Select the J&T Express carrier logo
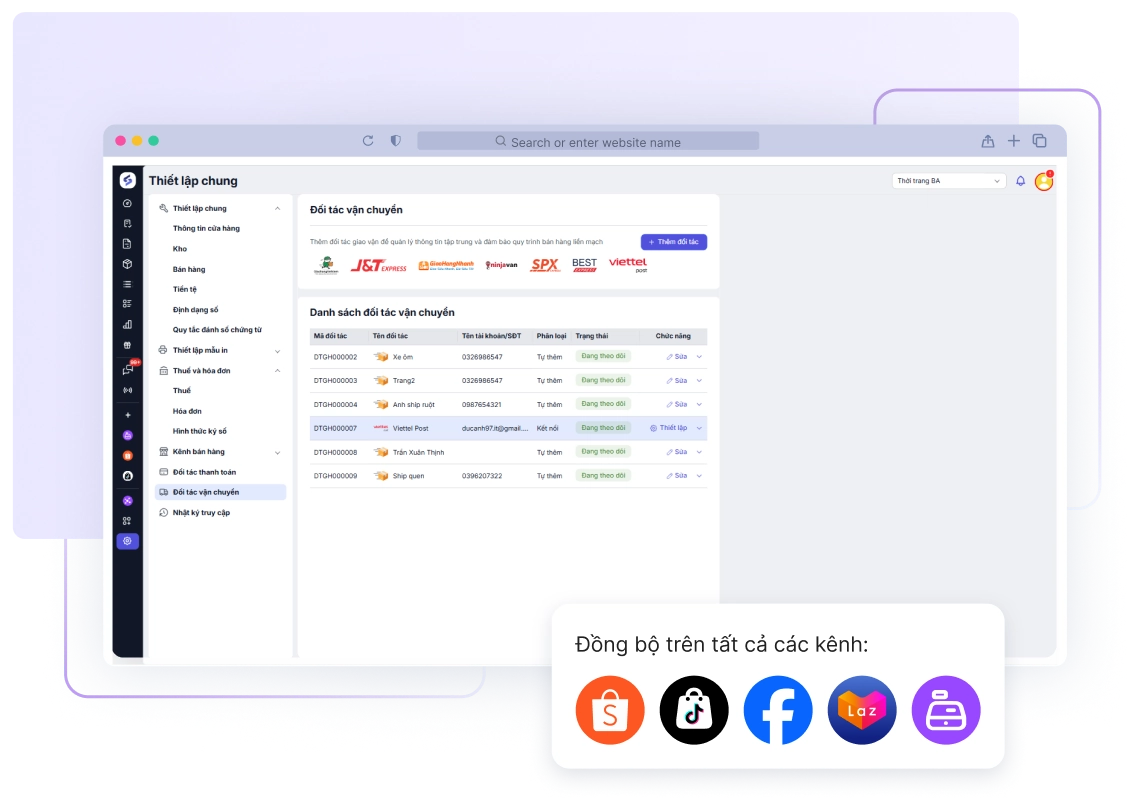 tap(378, 266)
